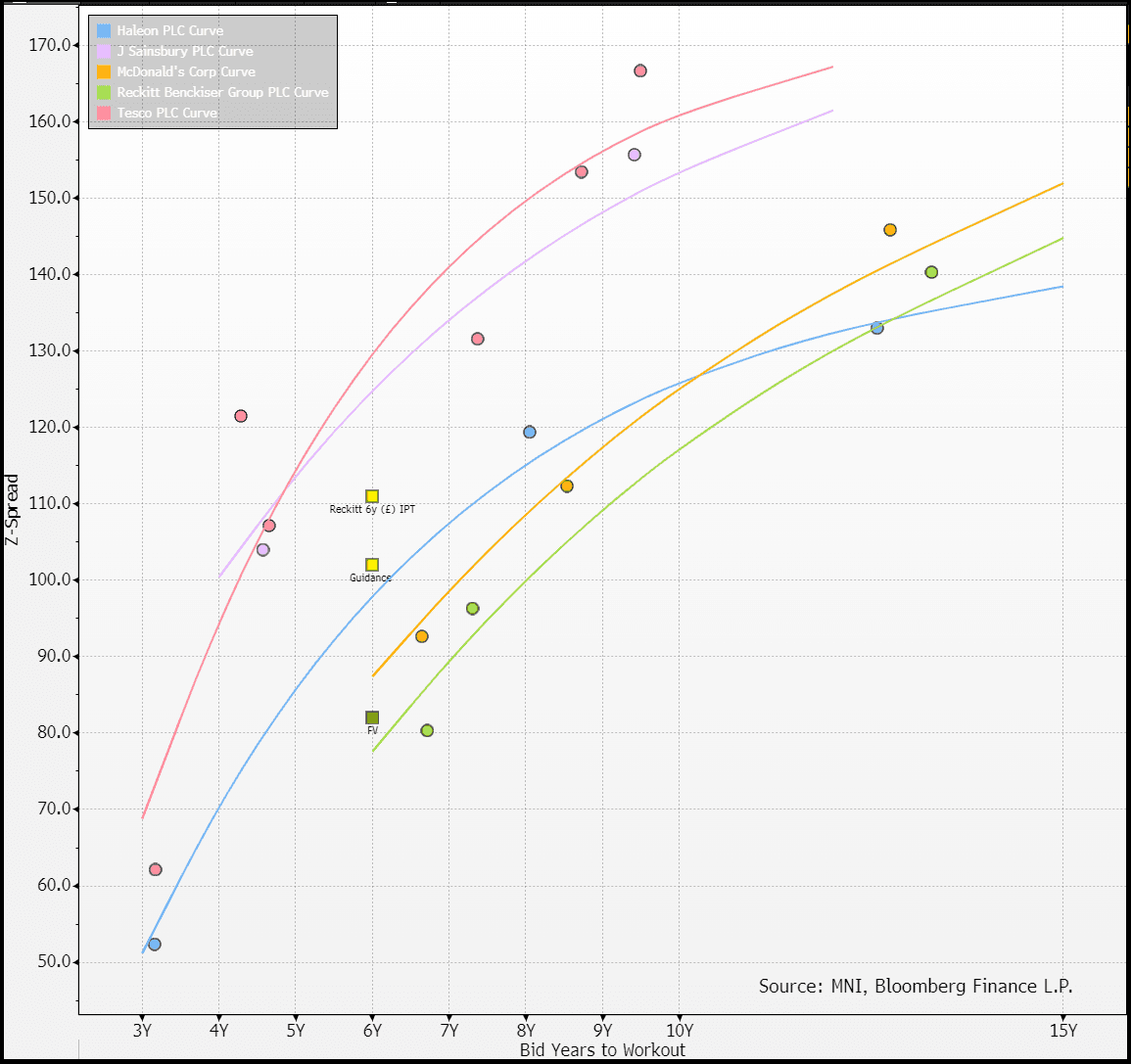This screenshot has height=1064, width=1131.
Task: Select the olive FV square marker
Action: click(x=372, y=717)
